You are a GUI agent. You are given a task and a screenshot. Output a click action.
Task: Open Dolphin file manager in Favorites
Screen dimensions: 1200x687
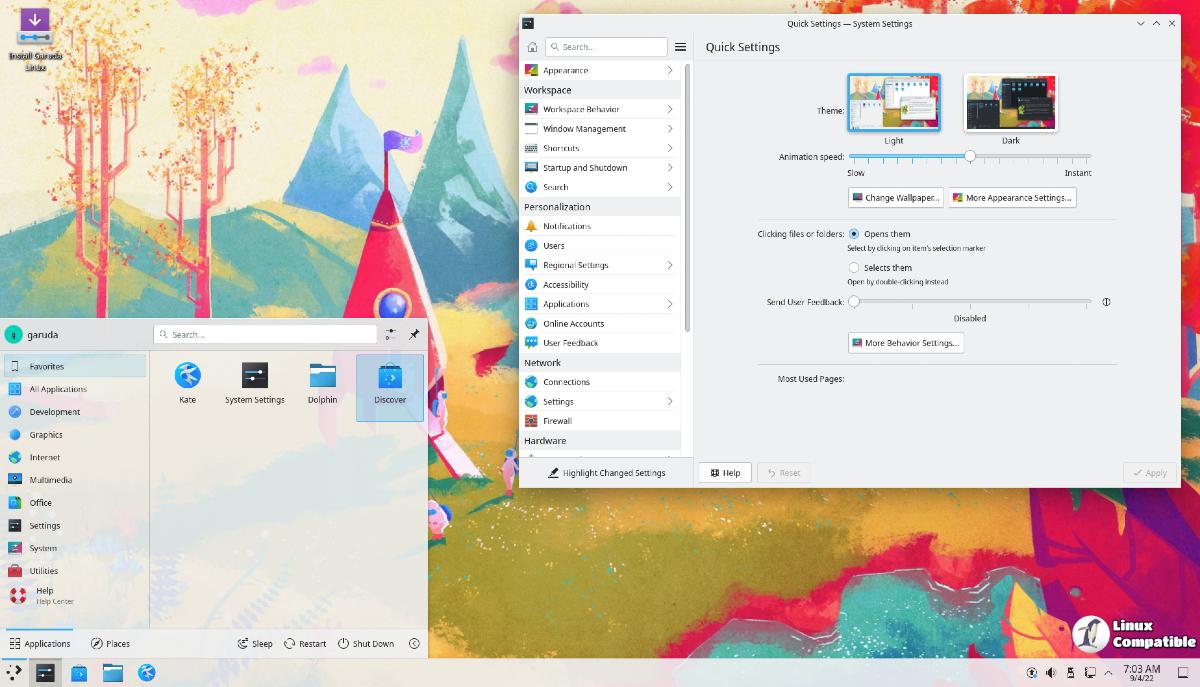(322, 382)
